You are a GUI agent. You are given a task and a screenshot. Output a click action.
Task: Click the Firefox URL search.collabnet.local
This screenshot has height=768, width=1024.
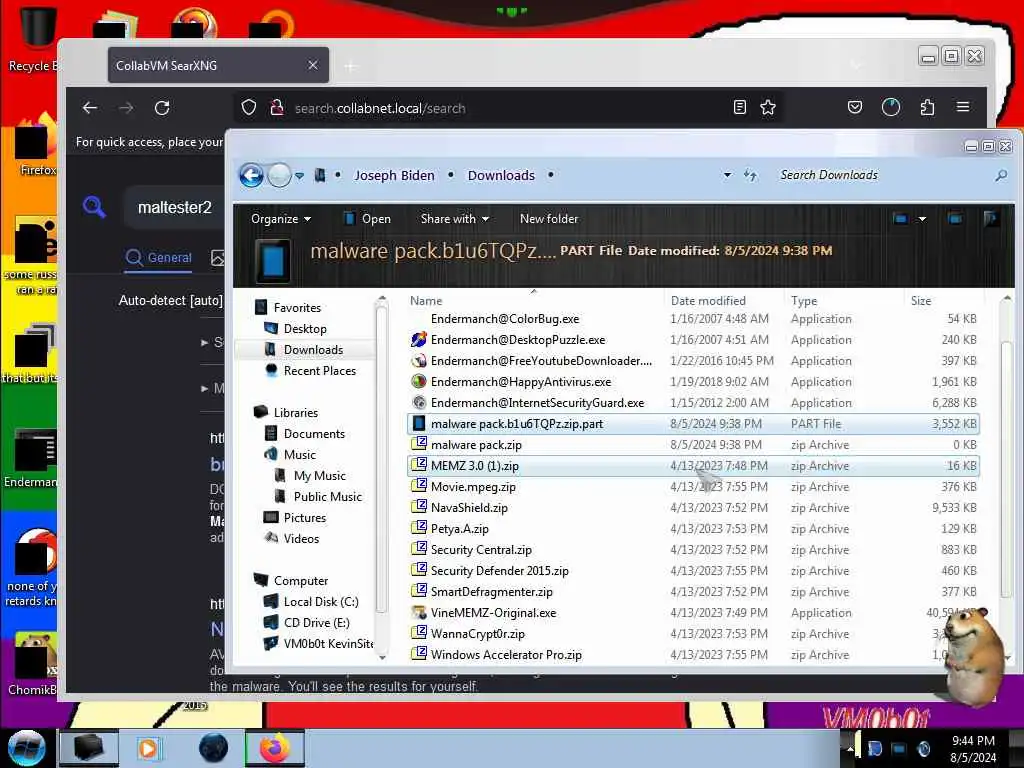(x=379, y=108)
